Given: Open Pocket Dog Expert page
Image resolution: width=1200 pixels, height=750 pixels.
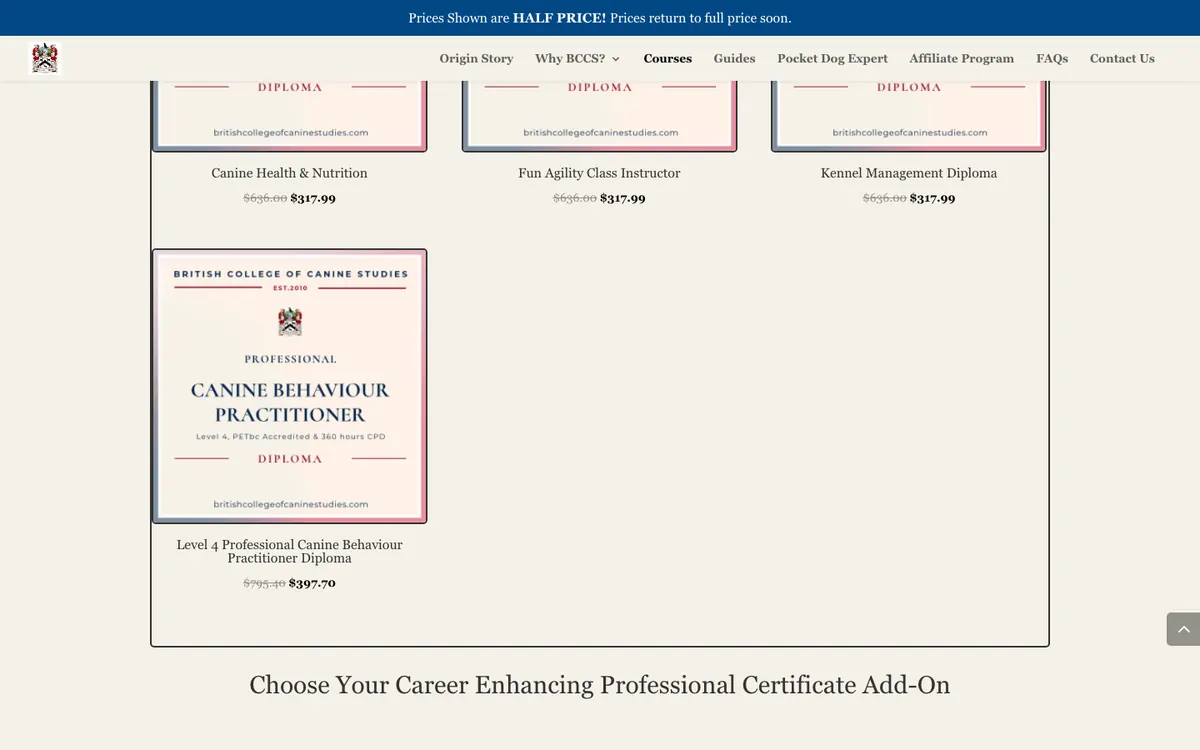Looking at the screenshot, I should click(x=832, y=59).
